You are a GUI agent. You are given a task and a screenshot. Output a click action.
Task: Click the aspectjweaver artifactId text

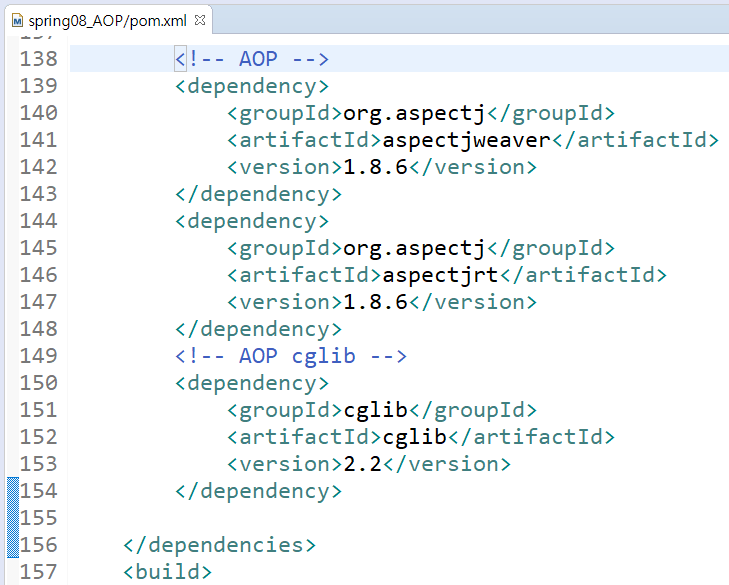tap(466, 140)
